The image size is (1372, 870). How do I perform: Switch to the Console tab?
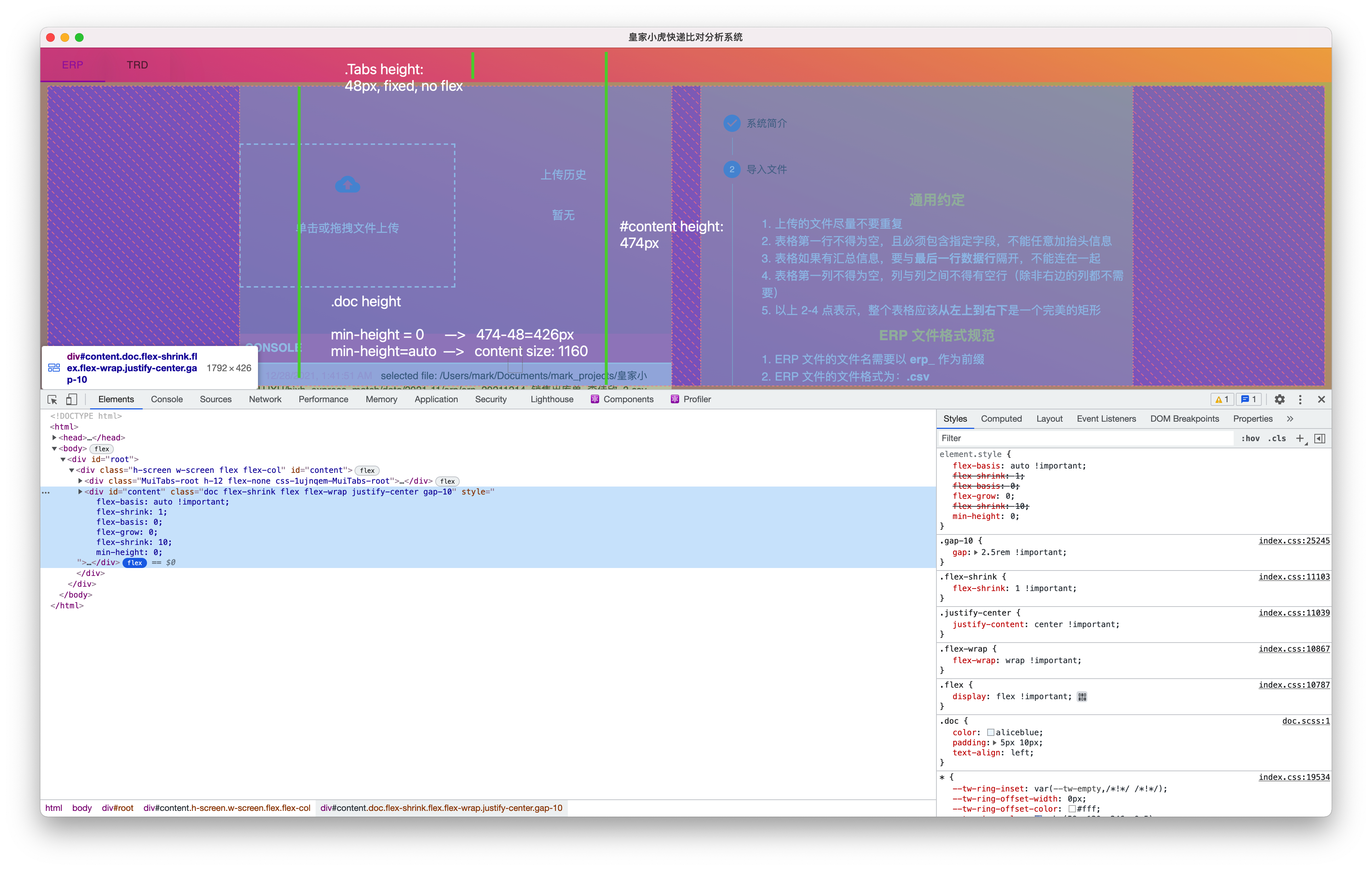coord(166,400)
